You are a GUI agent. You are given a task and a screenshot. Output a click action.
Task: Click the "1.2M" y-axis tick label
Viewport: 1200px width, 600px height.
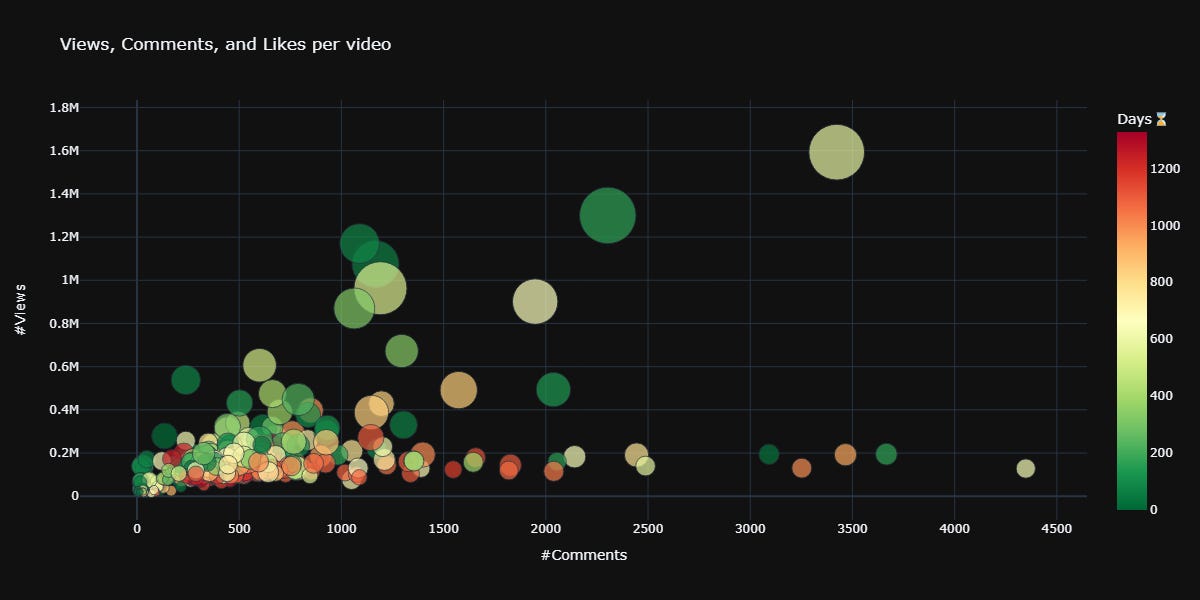(65, 237)
